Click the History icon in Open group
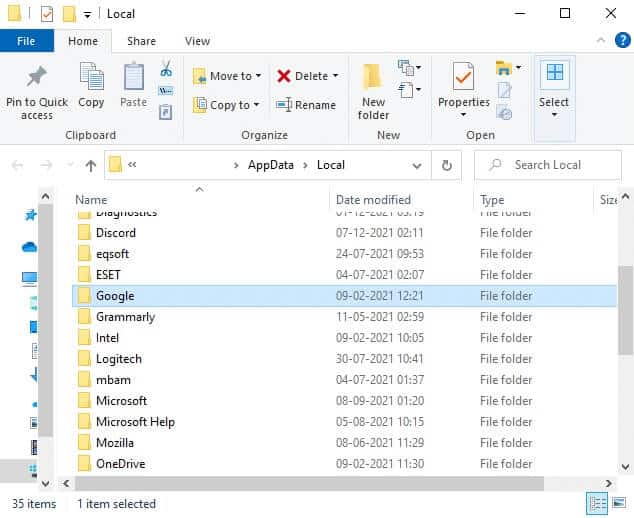This screenshot has width=634, height=518. pos(504,112)
